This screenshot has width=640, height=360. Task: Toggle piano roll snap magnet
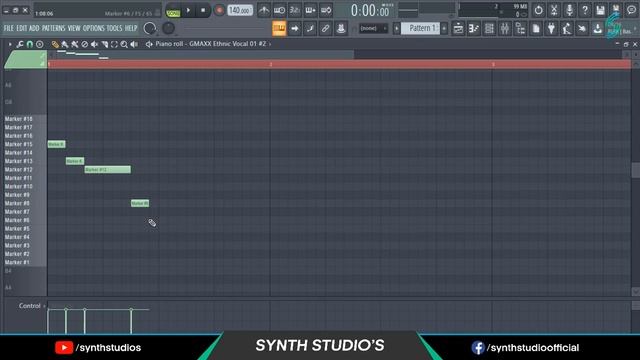coord(29,44)
